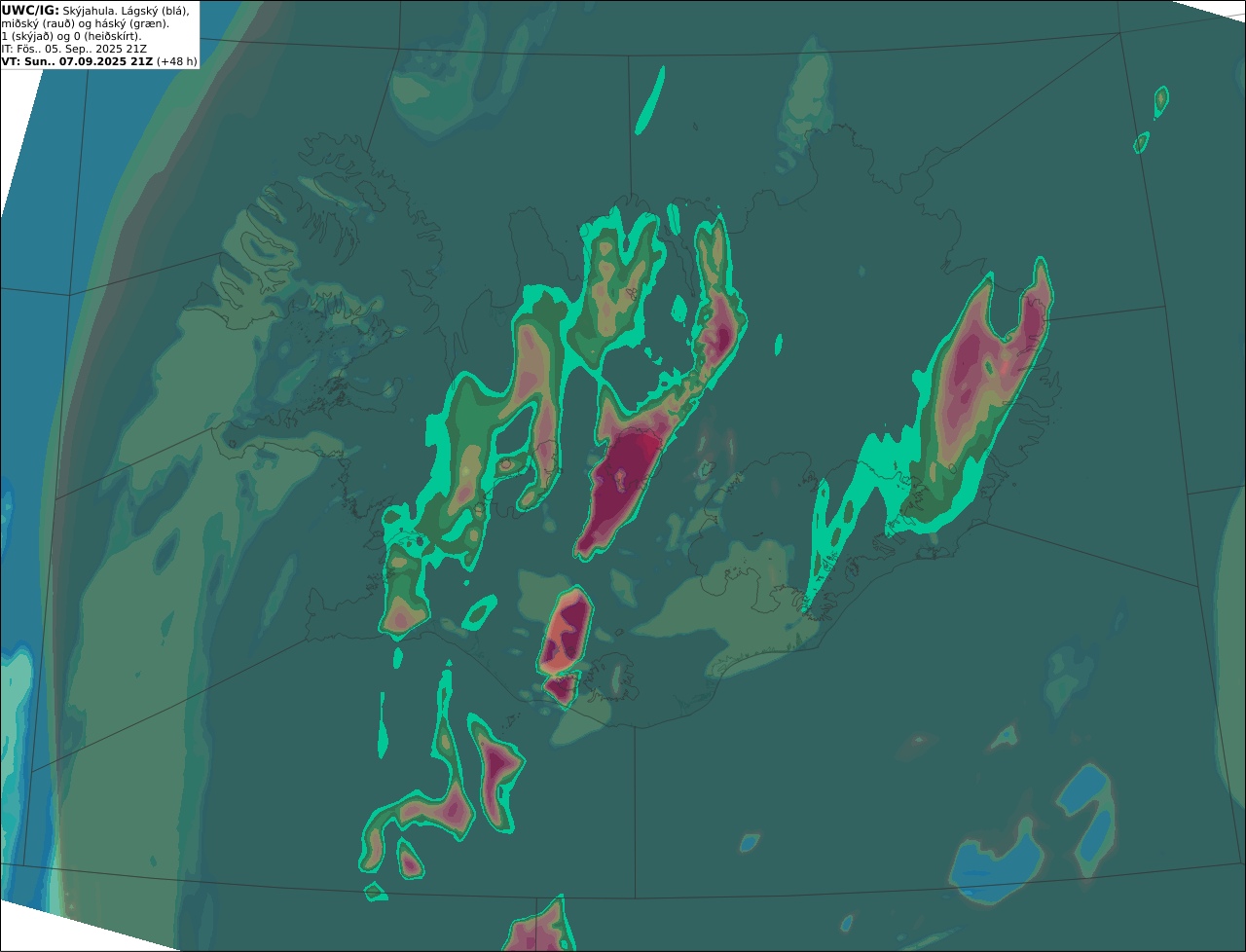Click the bold "UWC/IG:" title label
Viewport: 1246px width, 952px height.
(30, 11)
